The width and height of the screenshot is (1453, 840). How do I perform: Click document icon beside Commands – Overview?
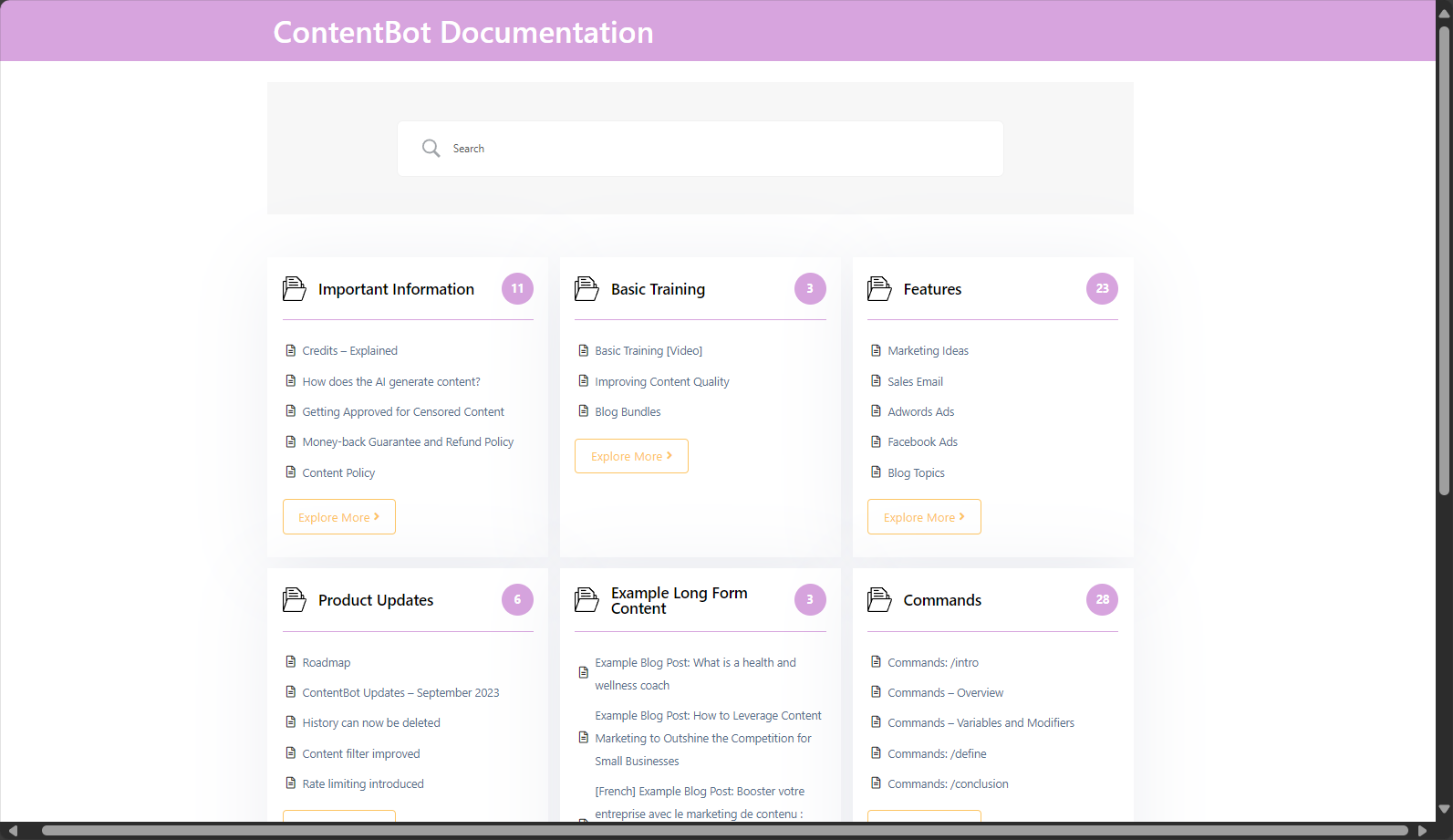pyautogui.click(x=877, y=691)
